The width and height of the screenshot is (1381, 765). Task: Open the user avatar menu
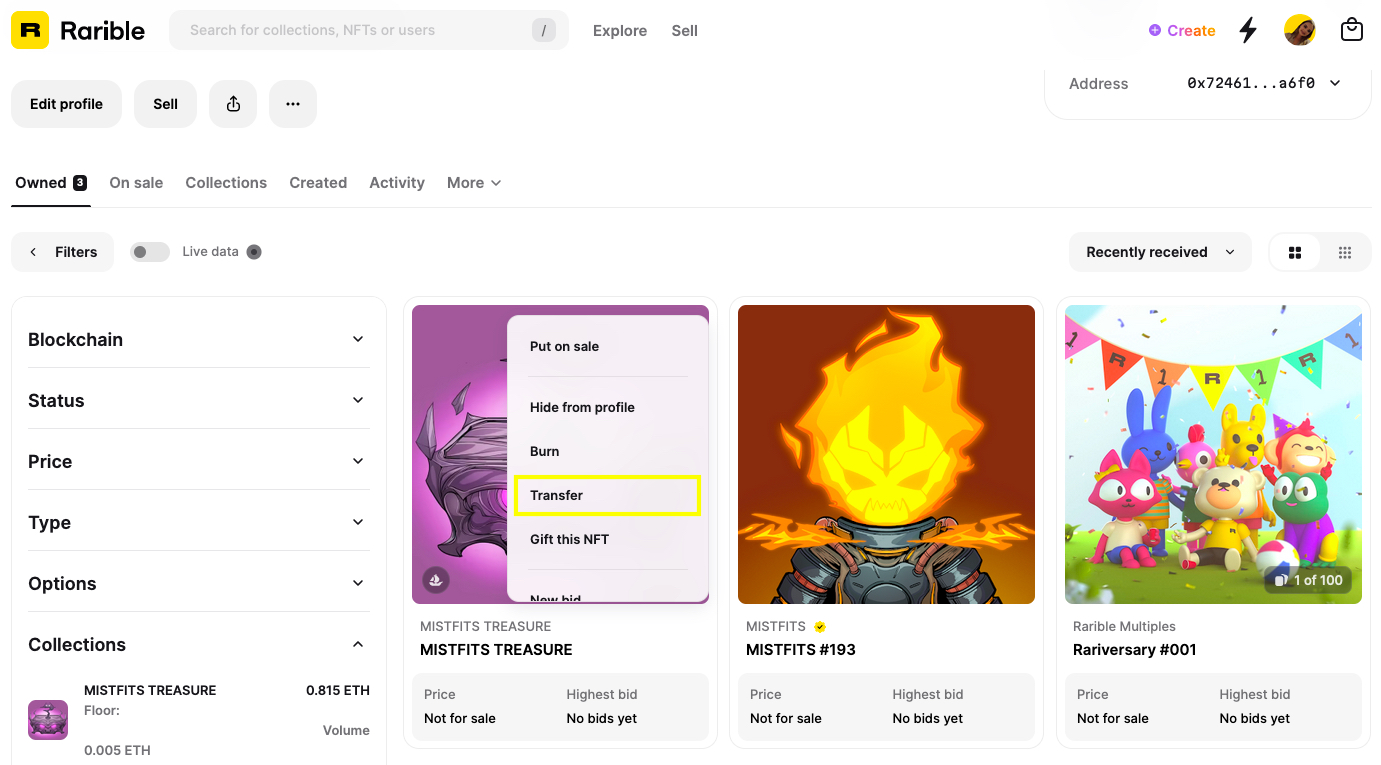1300,30
